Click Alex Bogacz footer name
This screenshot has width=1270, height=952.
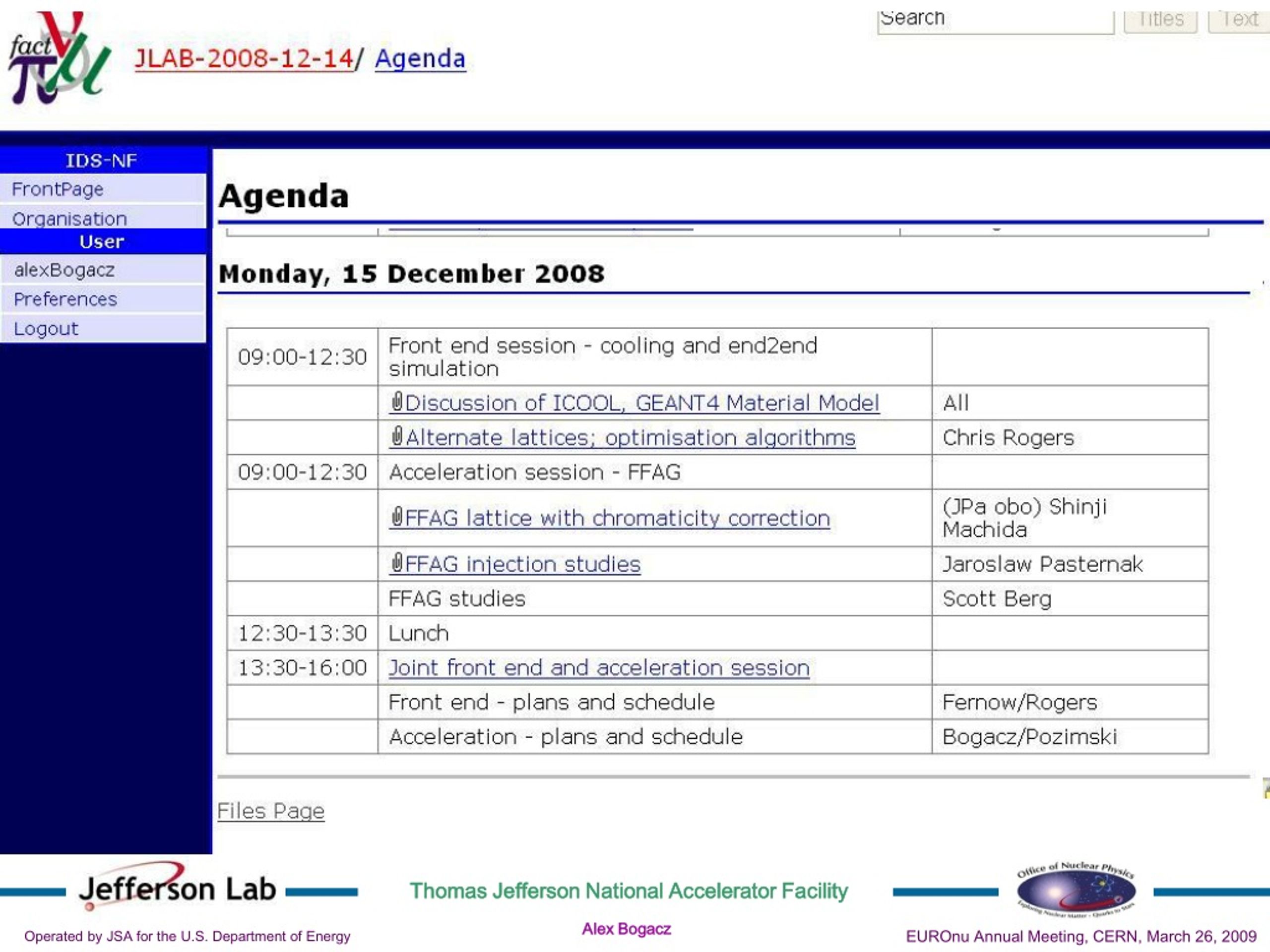point(627,929)
